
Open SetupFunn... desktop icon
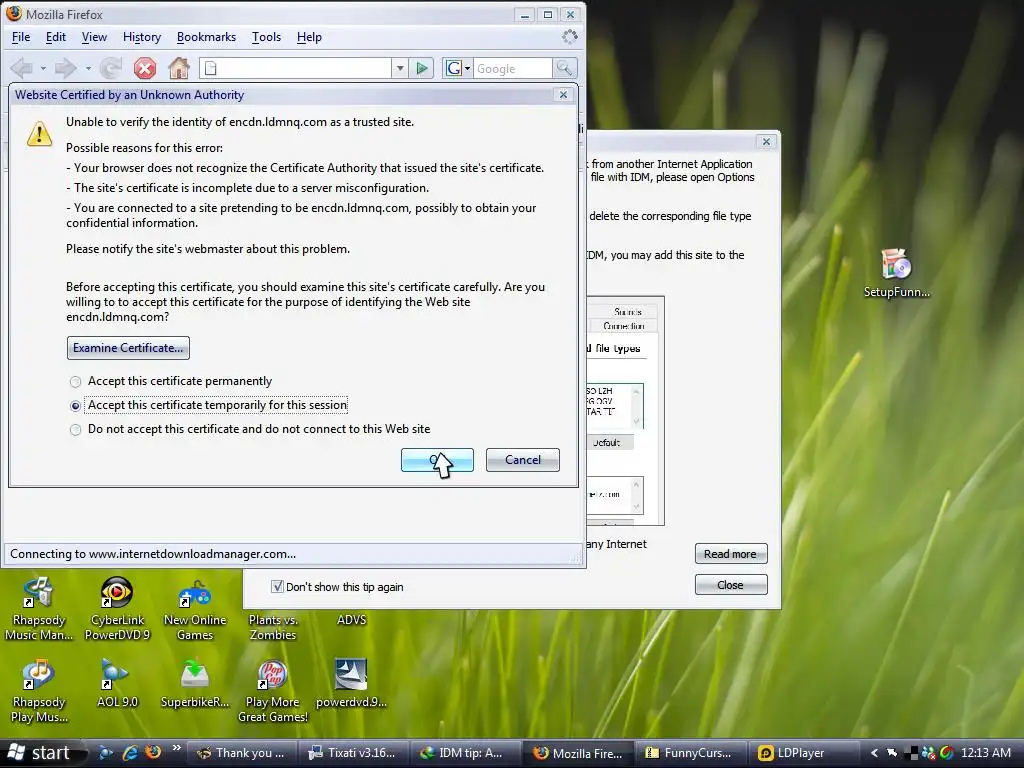[x=896, y=273]
